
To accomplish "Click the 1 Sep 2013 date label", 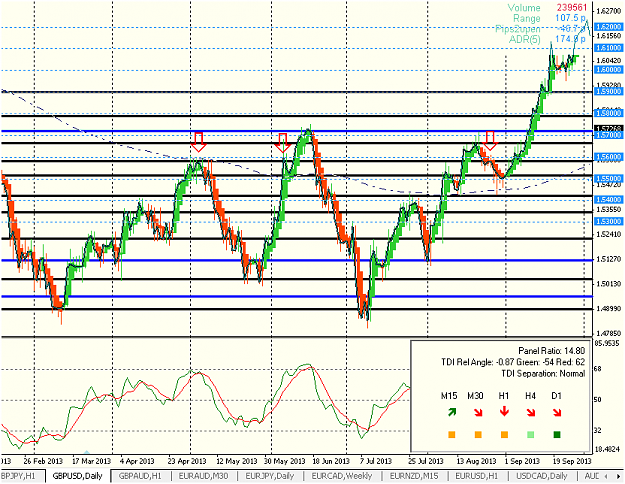I will (x=522, y=461).
